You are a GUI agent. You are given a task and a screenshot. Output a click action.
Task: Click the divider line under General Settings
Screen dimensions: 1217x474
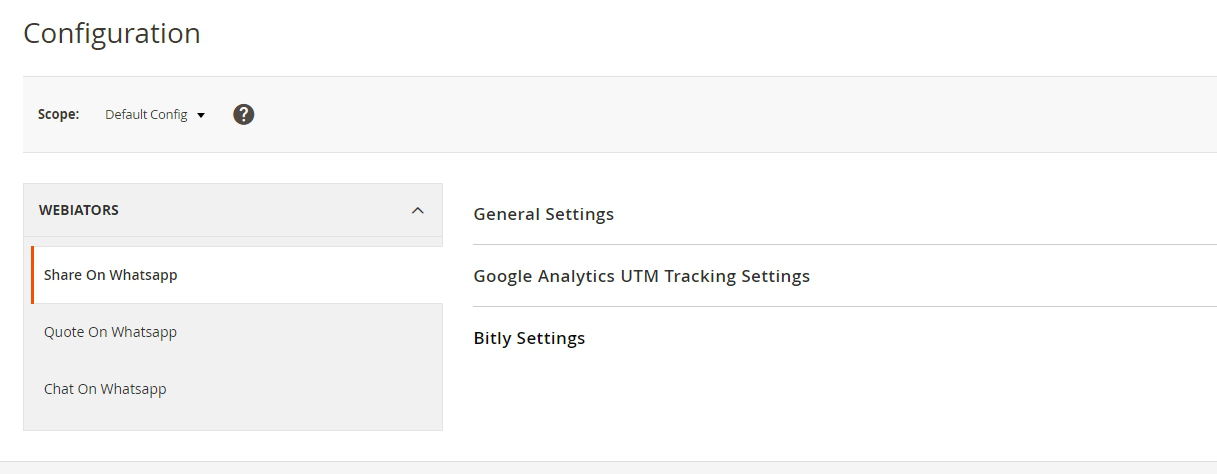click(x=844, y=244)
